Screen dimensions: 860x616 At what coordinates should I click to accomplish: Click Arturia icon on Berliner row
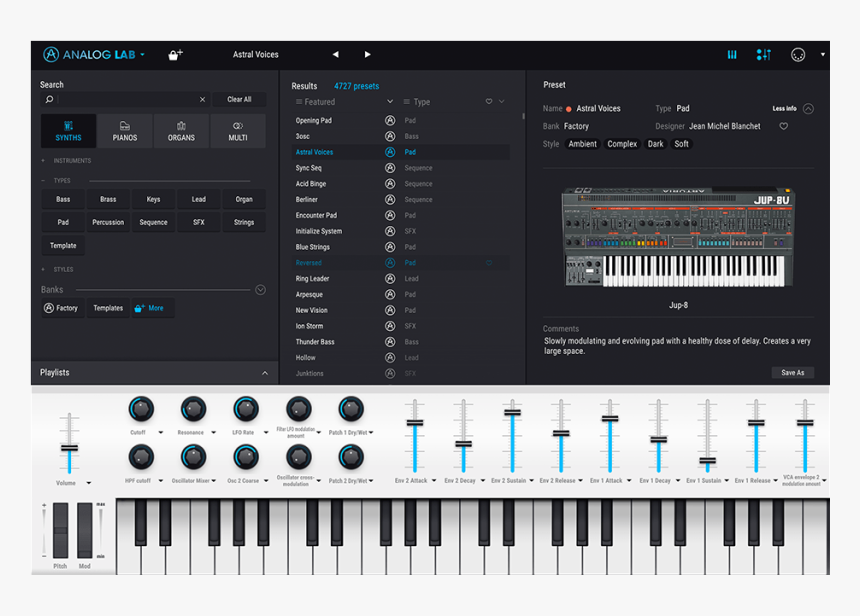(x=390, y=200)
